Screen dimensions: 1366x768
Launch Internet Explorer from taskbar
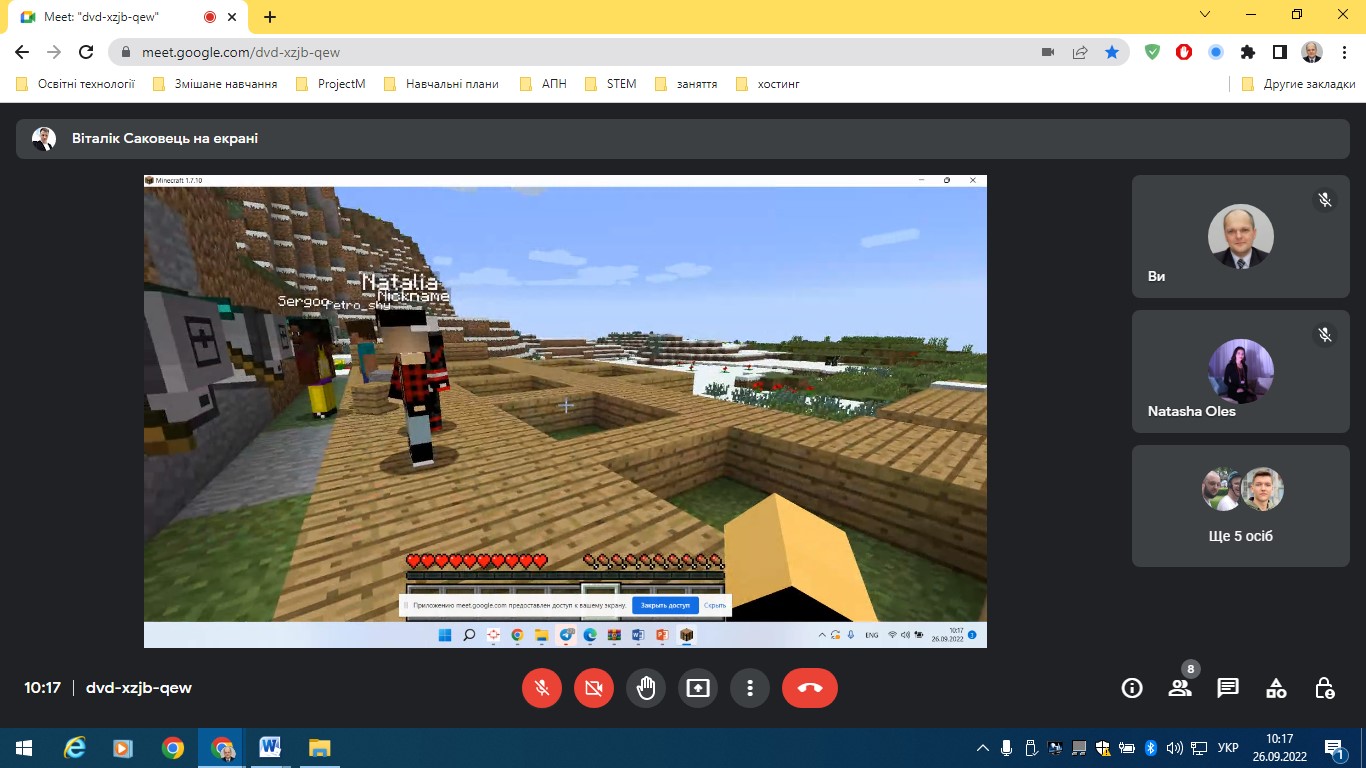coord(75,748)
